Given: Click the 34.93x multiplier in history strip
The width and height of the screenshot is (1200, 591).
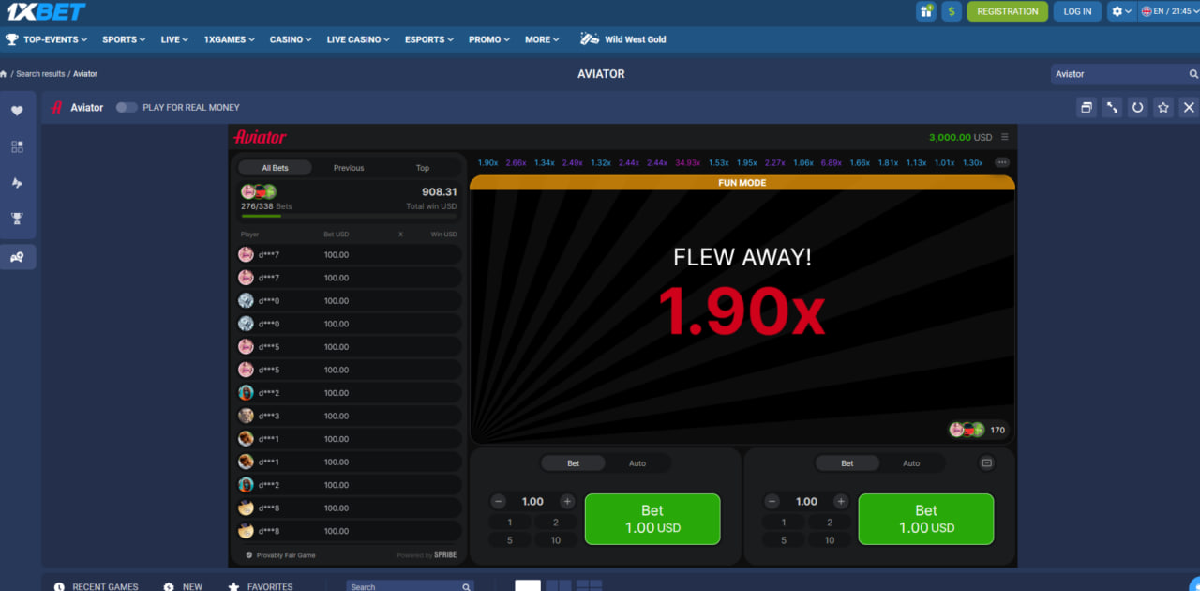Looking at the screenshot, I should (687, 162).
